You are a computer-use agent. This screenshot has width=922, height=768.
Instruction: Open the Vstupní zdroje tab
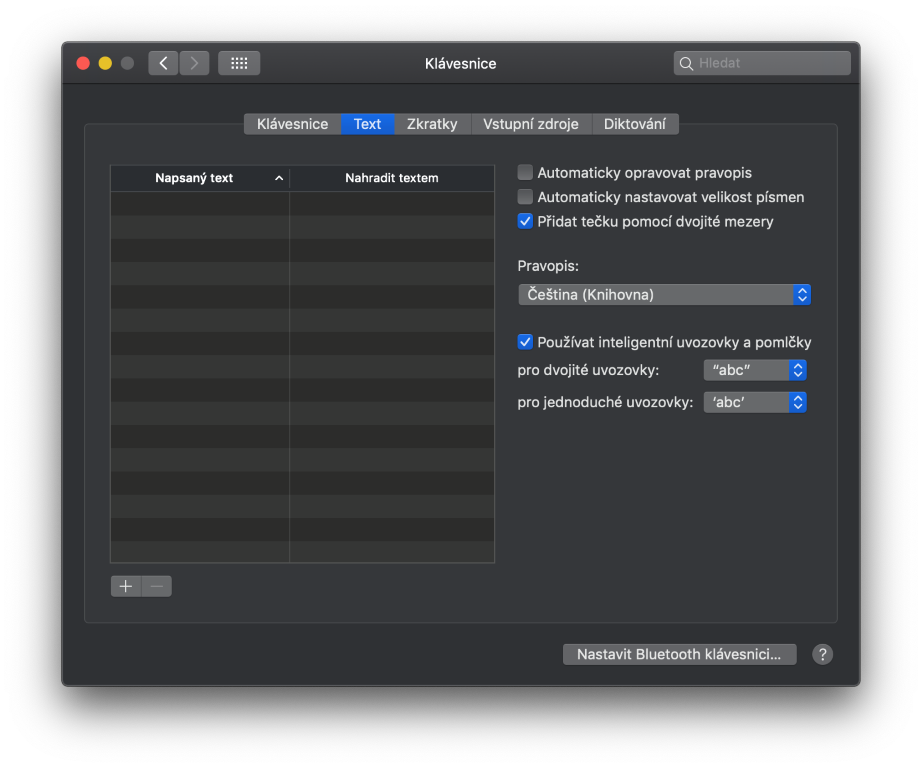click(531, 124)
